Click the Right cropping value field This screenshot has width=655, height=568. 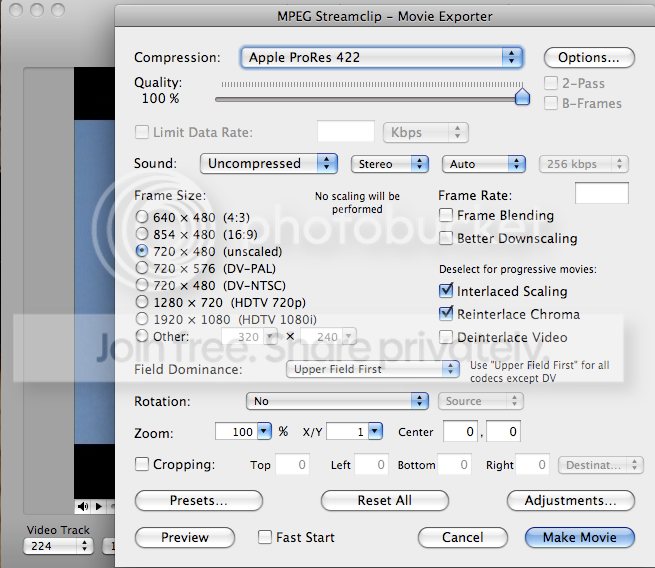pos(533,464)
